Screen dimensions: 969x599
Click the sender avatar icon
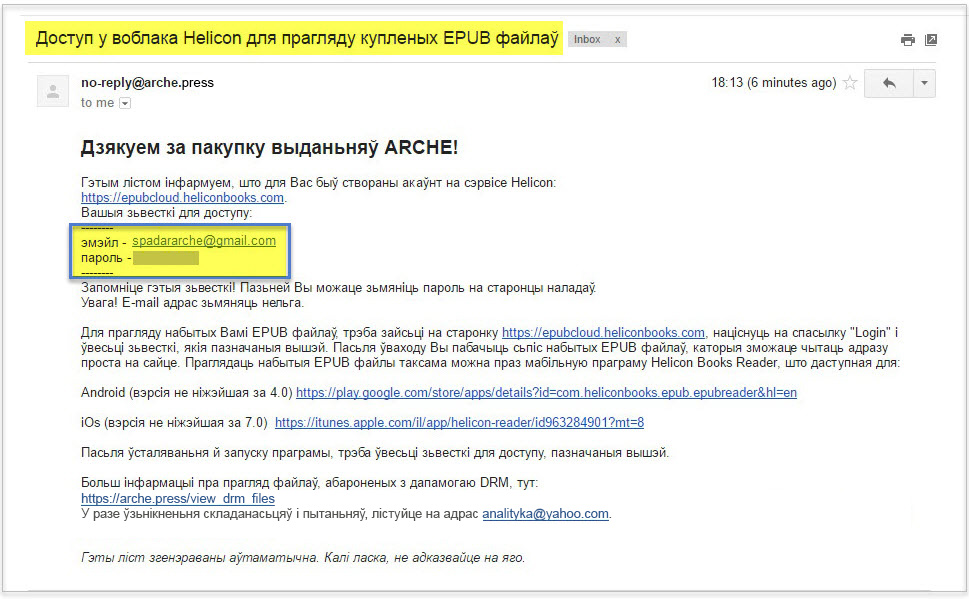[53, 91]
